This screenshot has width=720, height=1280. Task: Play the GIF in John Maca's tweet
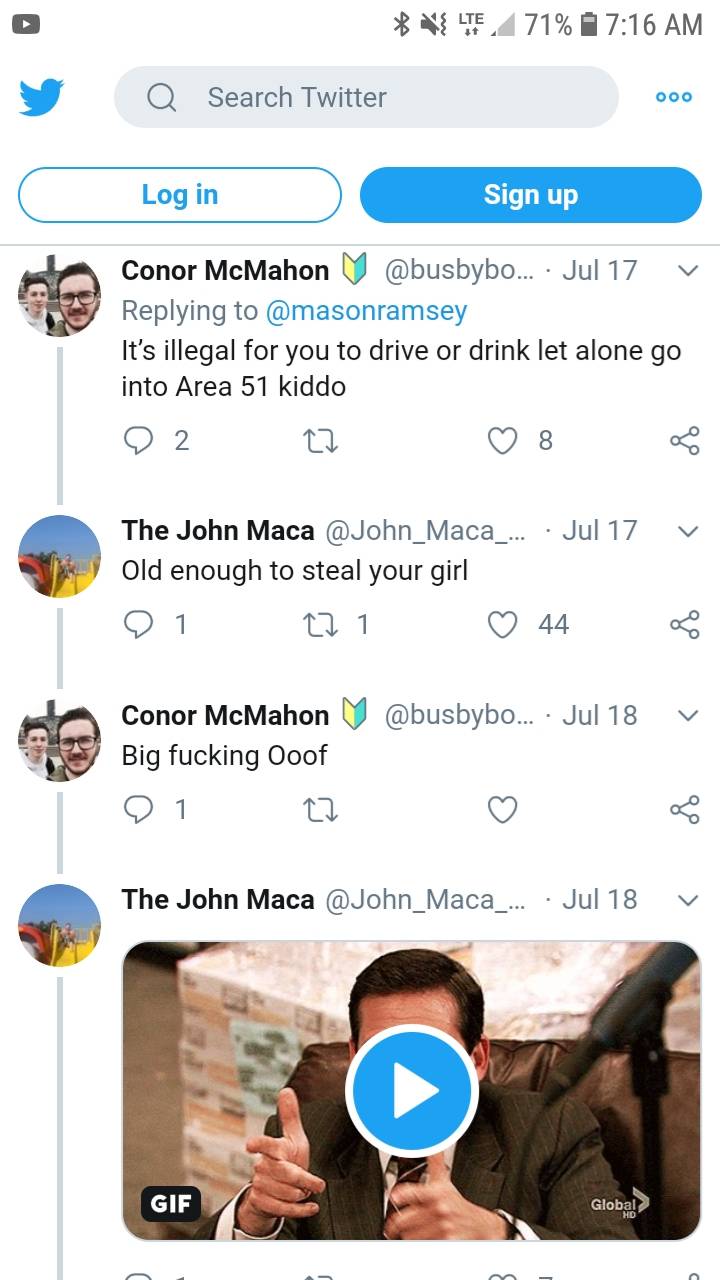(x=411, y=1090)
